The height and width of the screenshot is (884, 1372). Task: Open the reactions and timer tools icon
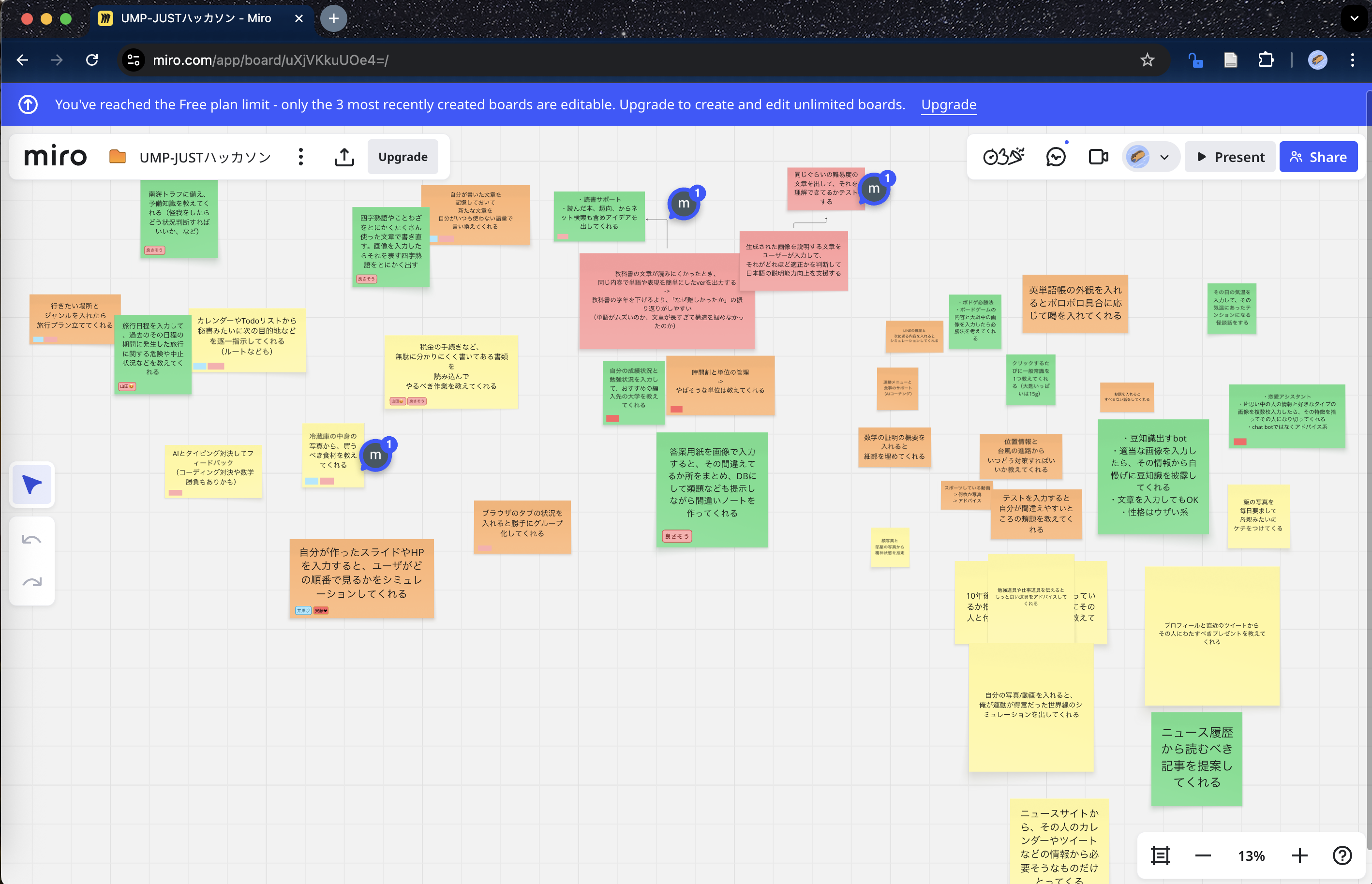point(1003,157)
